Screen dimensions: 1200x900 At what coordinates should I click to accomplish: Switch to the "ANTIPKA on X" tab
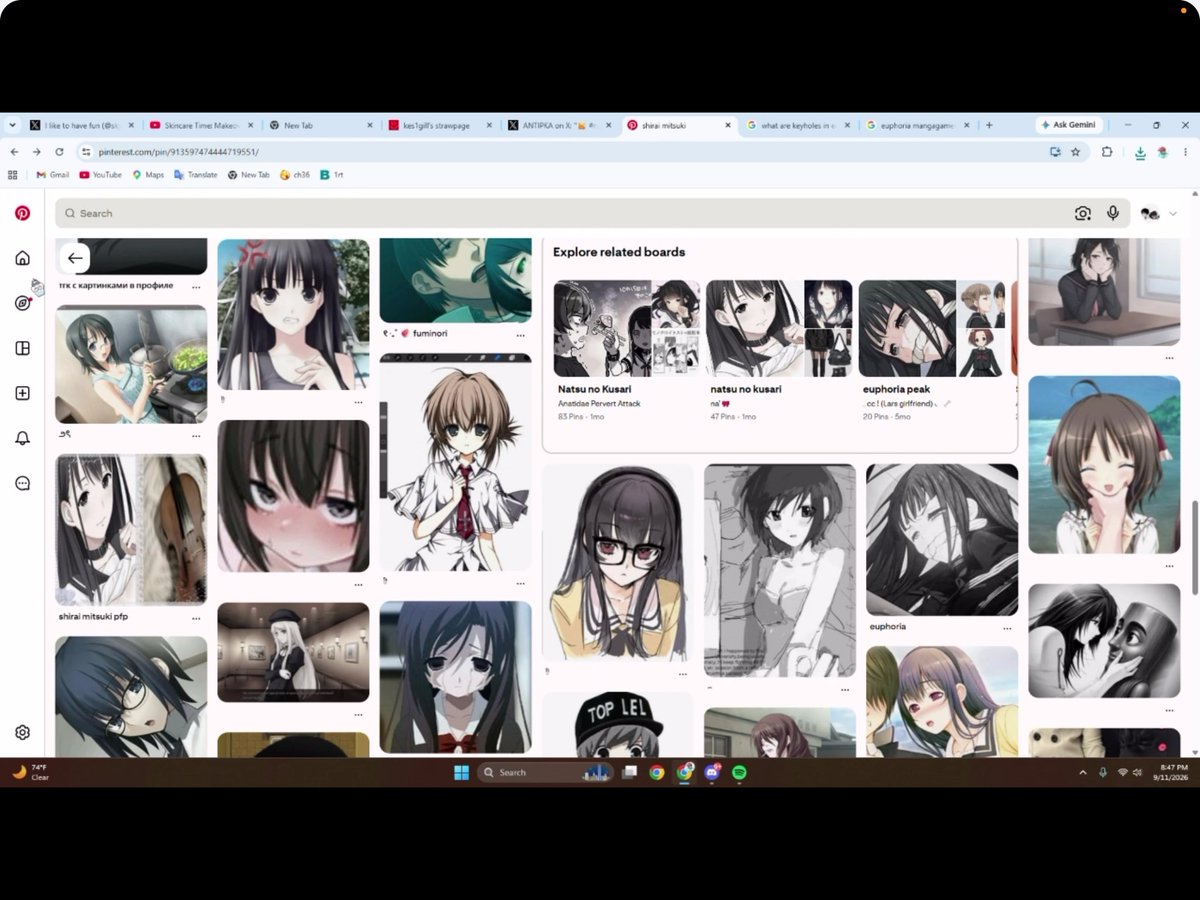560,125
